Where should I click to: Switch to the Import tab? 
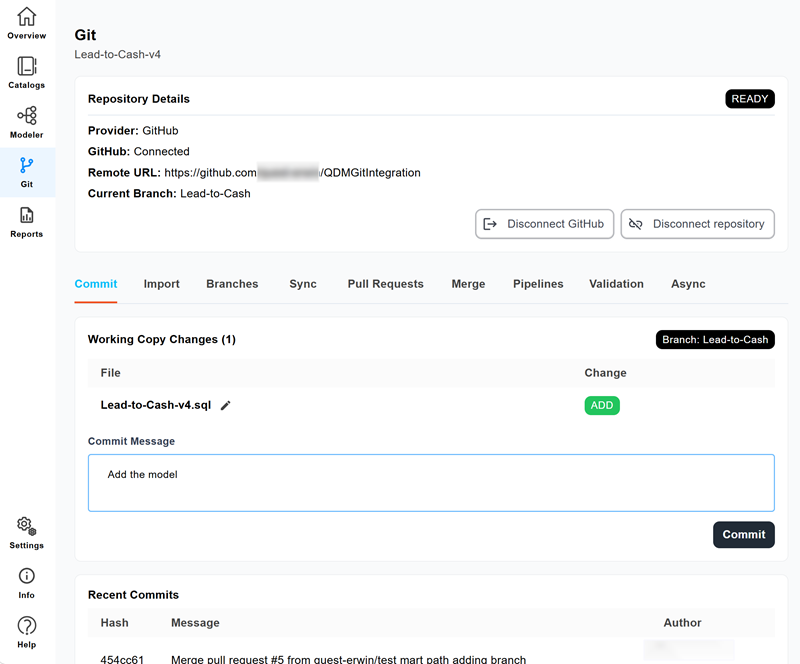pos(162,284)
